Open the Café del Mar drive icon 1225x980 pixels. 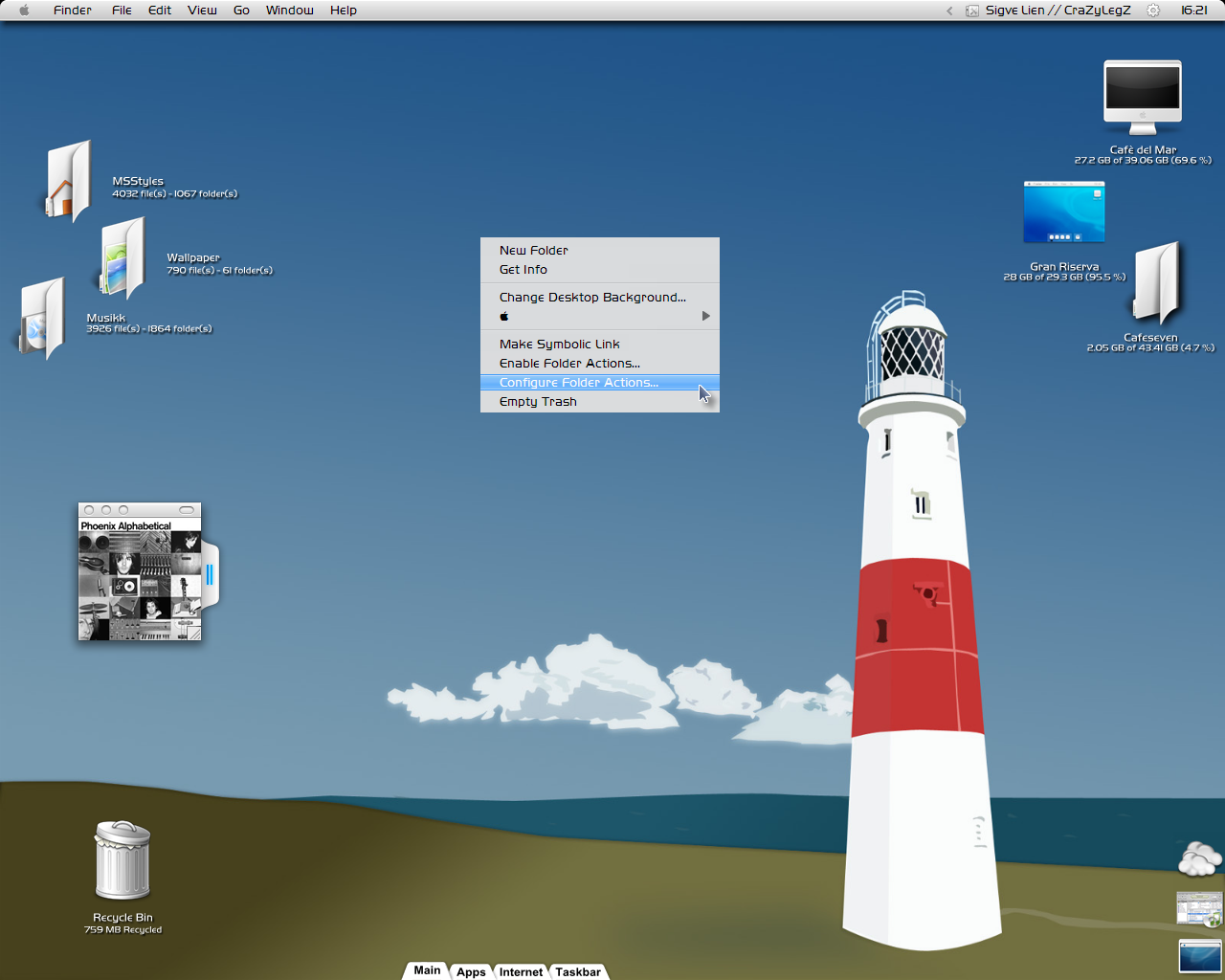click(1143, 98)
